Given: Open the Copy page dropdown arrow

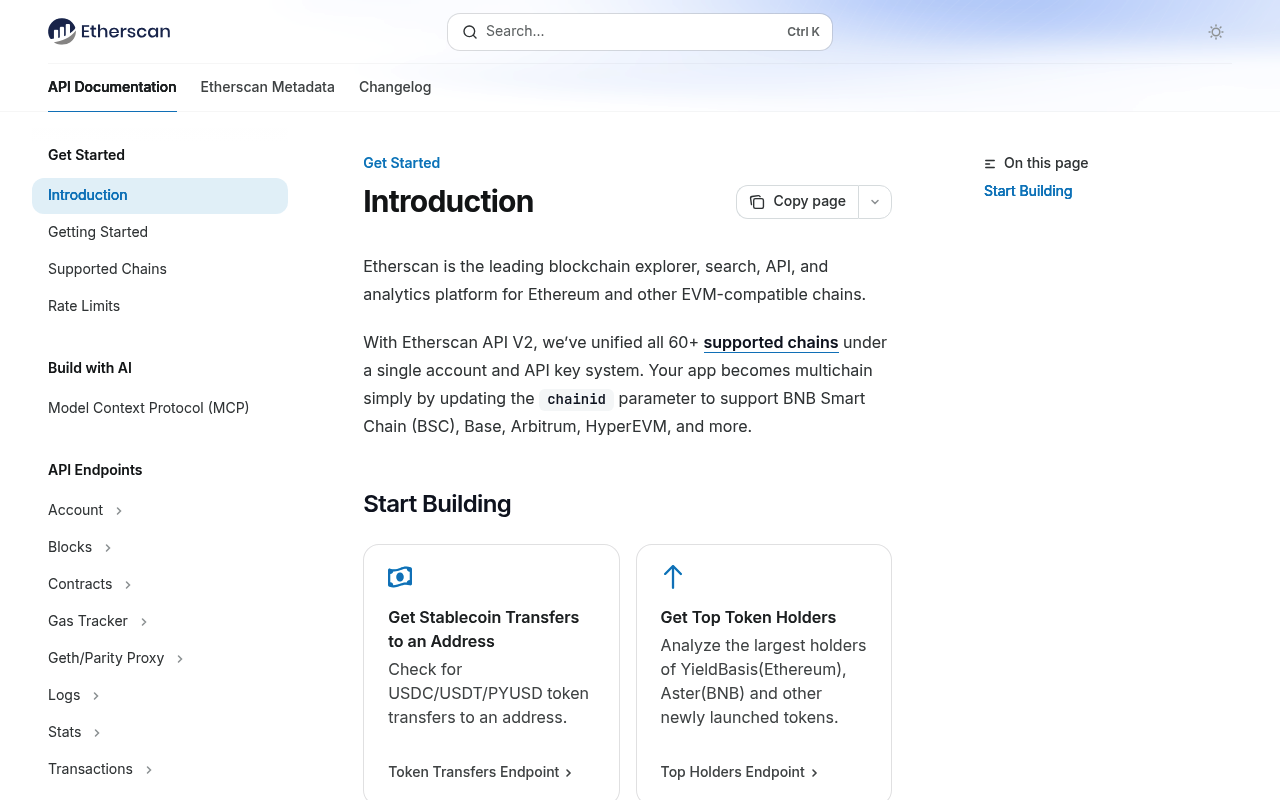Looking at the screenshot, I should tap(875, 202).
